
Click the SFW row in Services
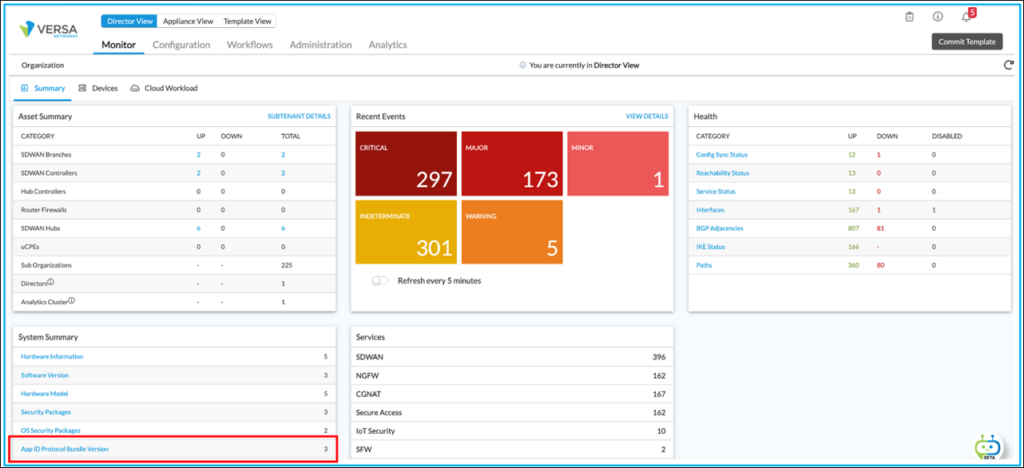tap(511, 449)
